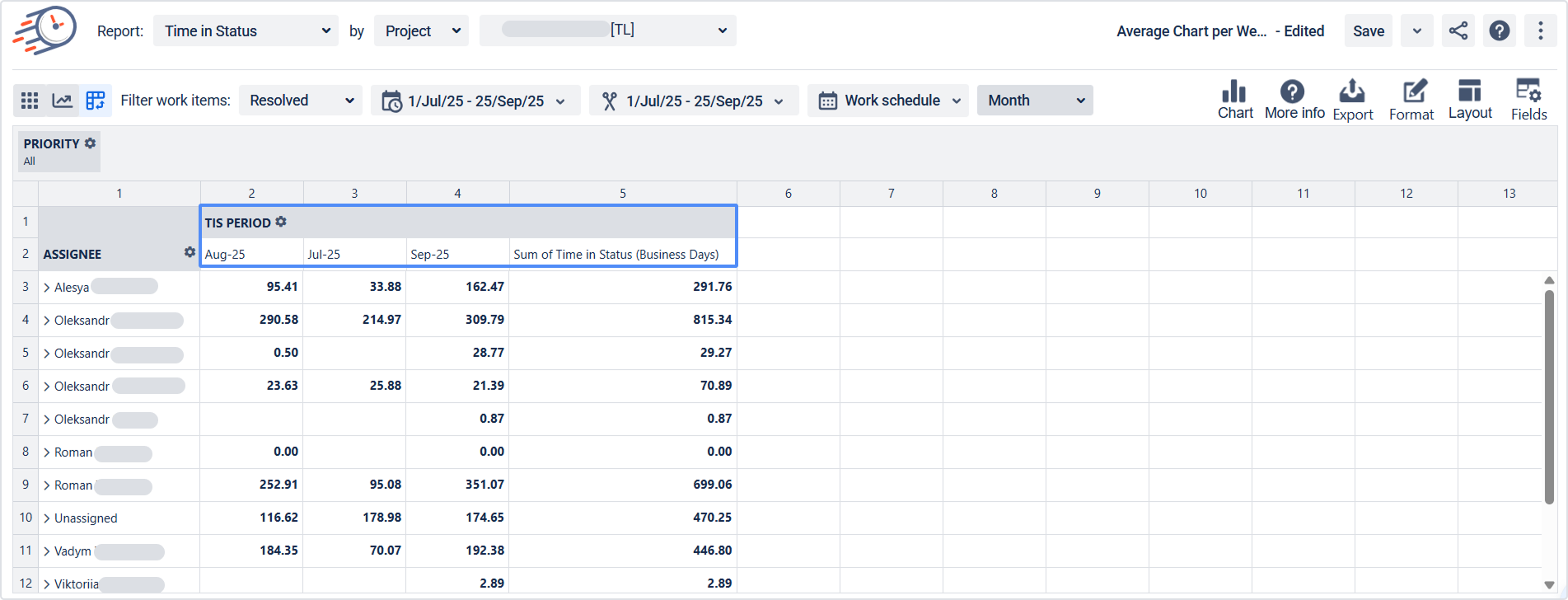The image size is (1568, 600).
Task: Switch to line chart view toggle
Action: point(63,101)
